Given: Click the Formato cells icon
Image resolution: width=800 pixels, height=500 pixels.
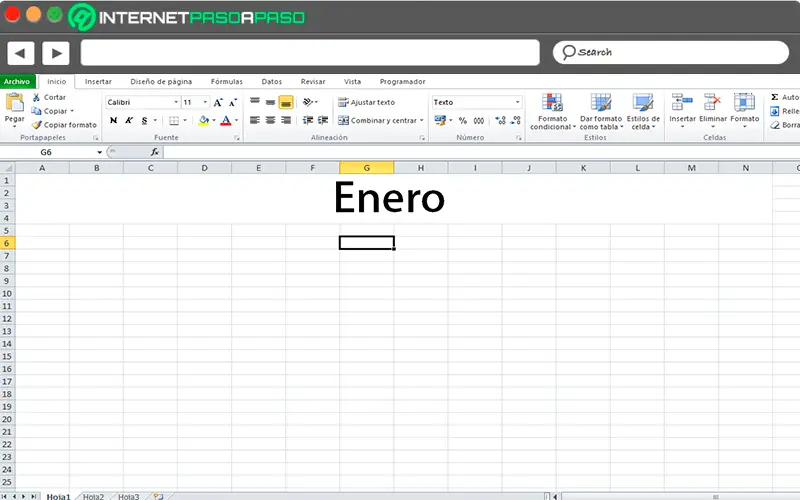Looking at the screenshot, I should point(744,103).
